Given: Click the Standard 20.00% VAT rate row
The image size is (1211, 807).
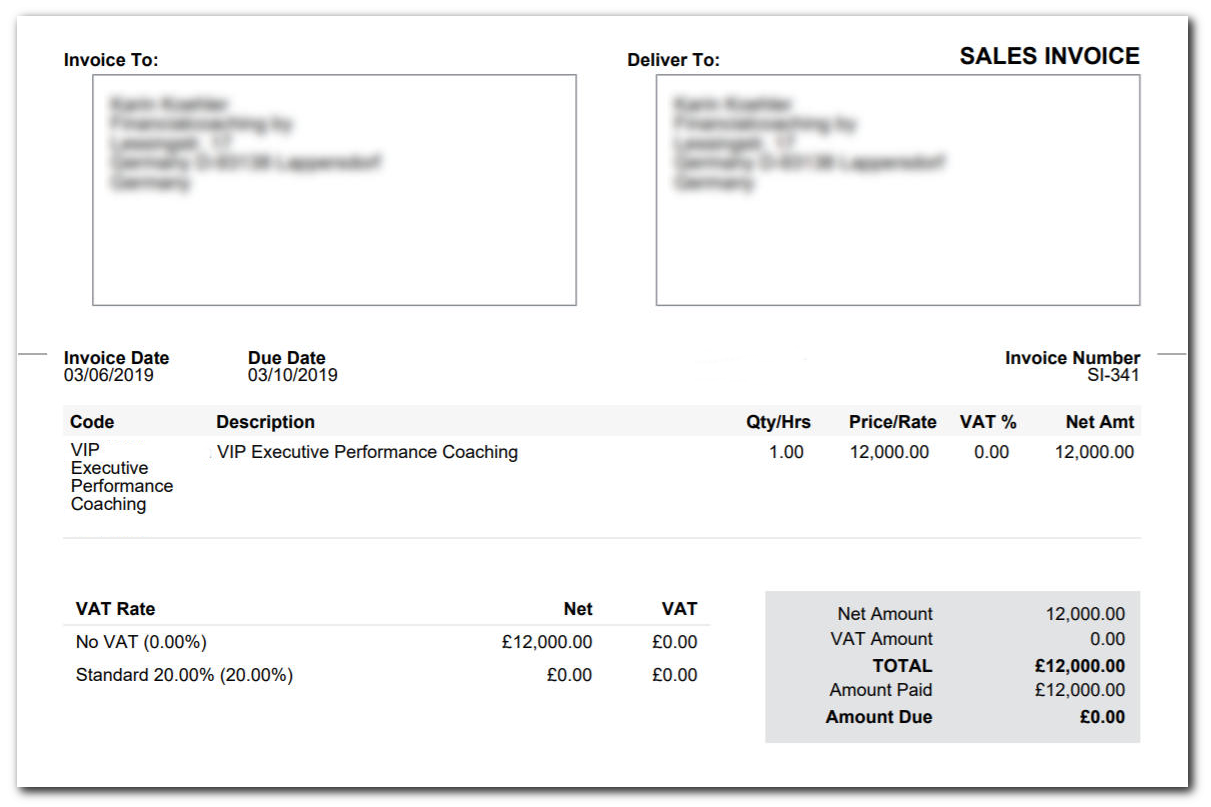Looking at the screenshot, I should (184, 675).
